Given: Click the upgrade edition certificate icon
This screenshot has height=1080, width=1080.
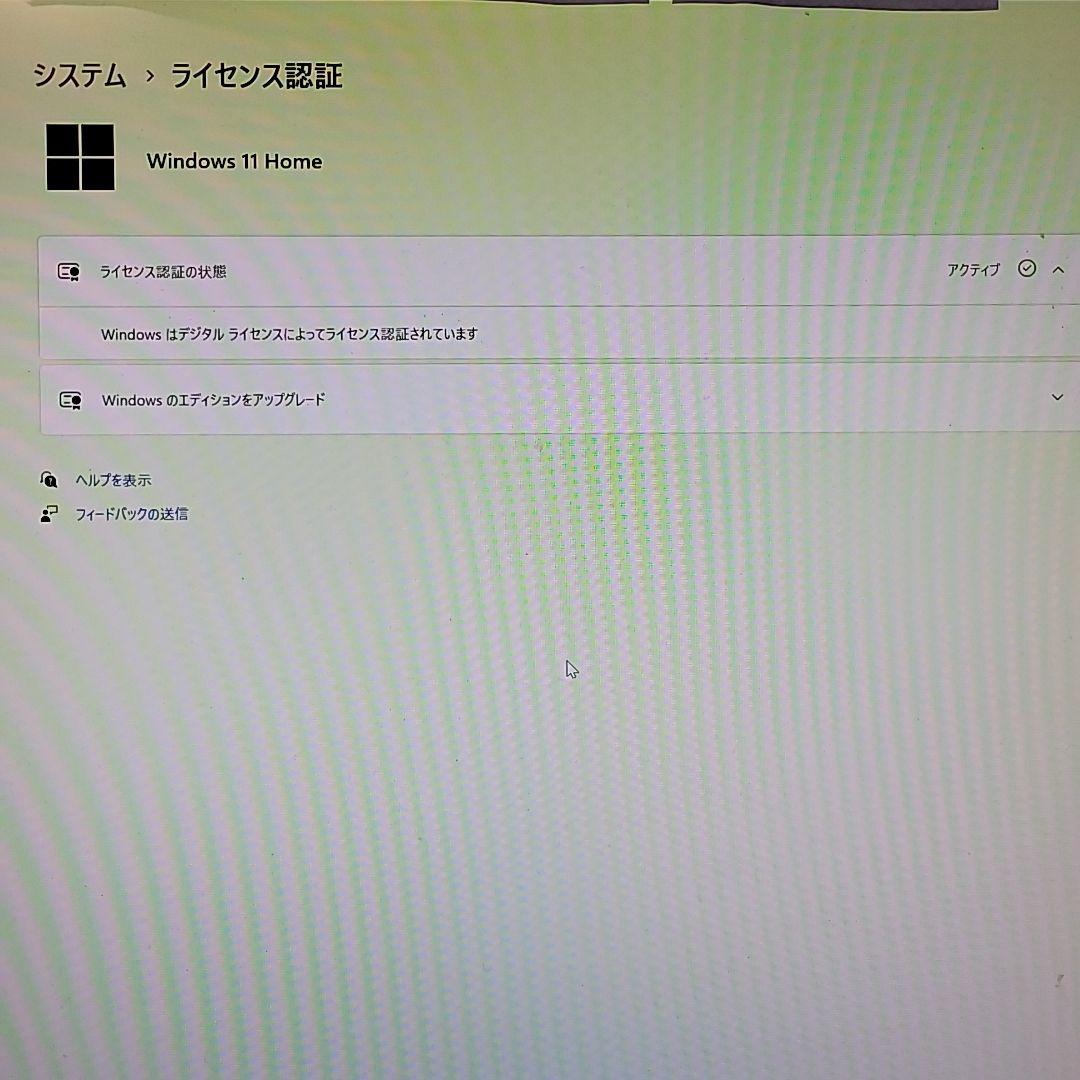Looking at the screenshot, I should tap(69, 398).
